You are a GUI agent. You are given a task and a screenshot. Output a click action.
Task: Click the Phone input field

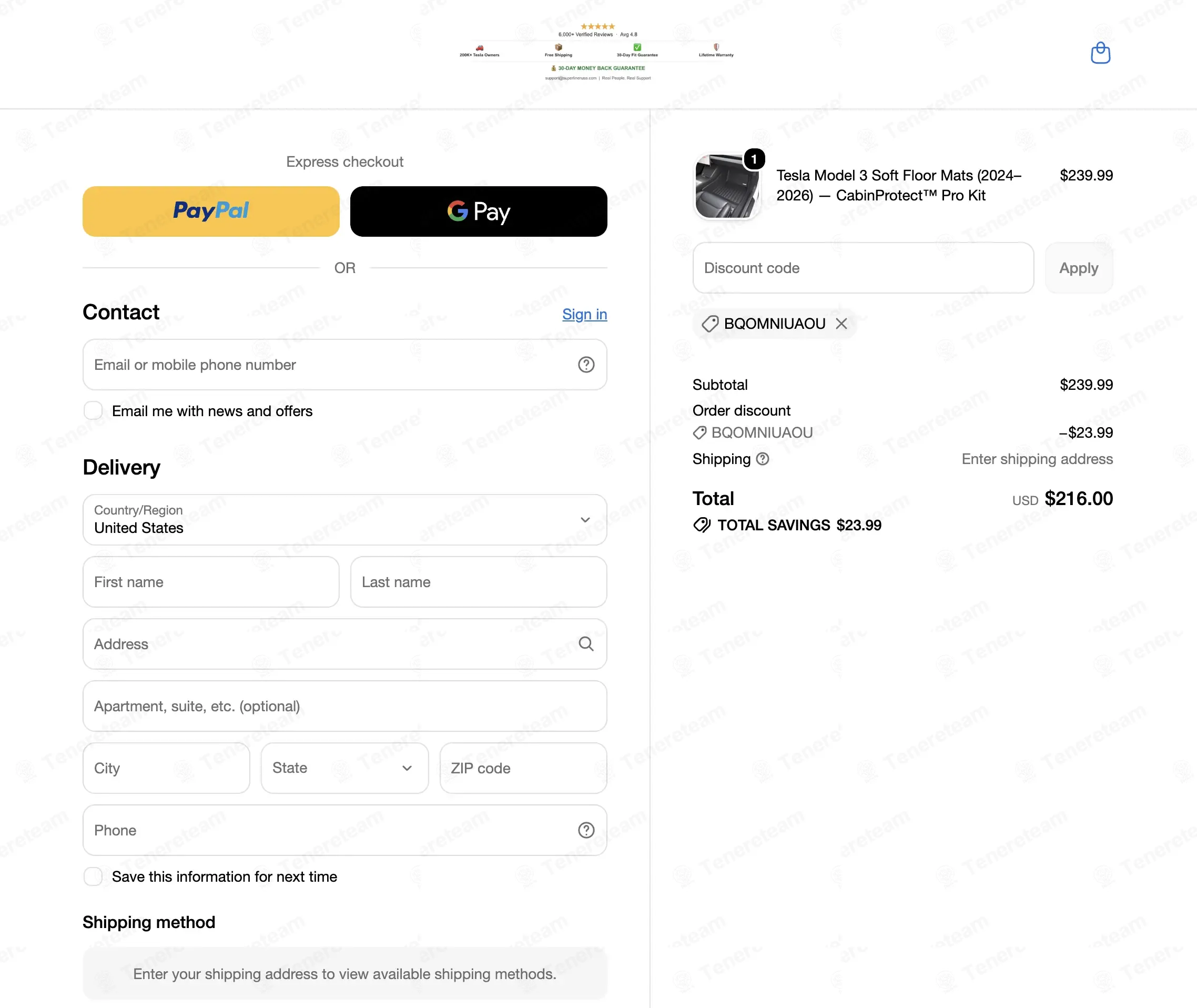point(344,830)
